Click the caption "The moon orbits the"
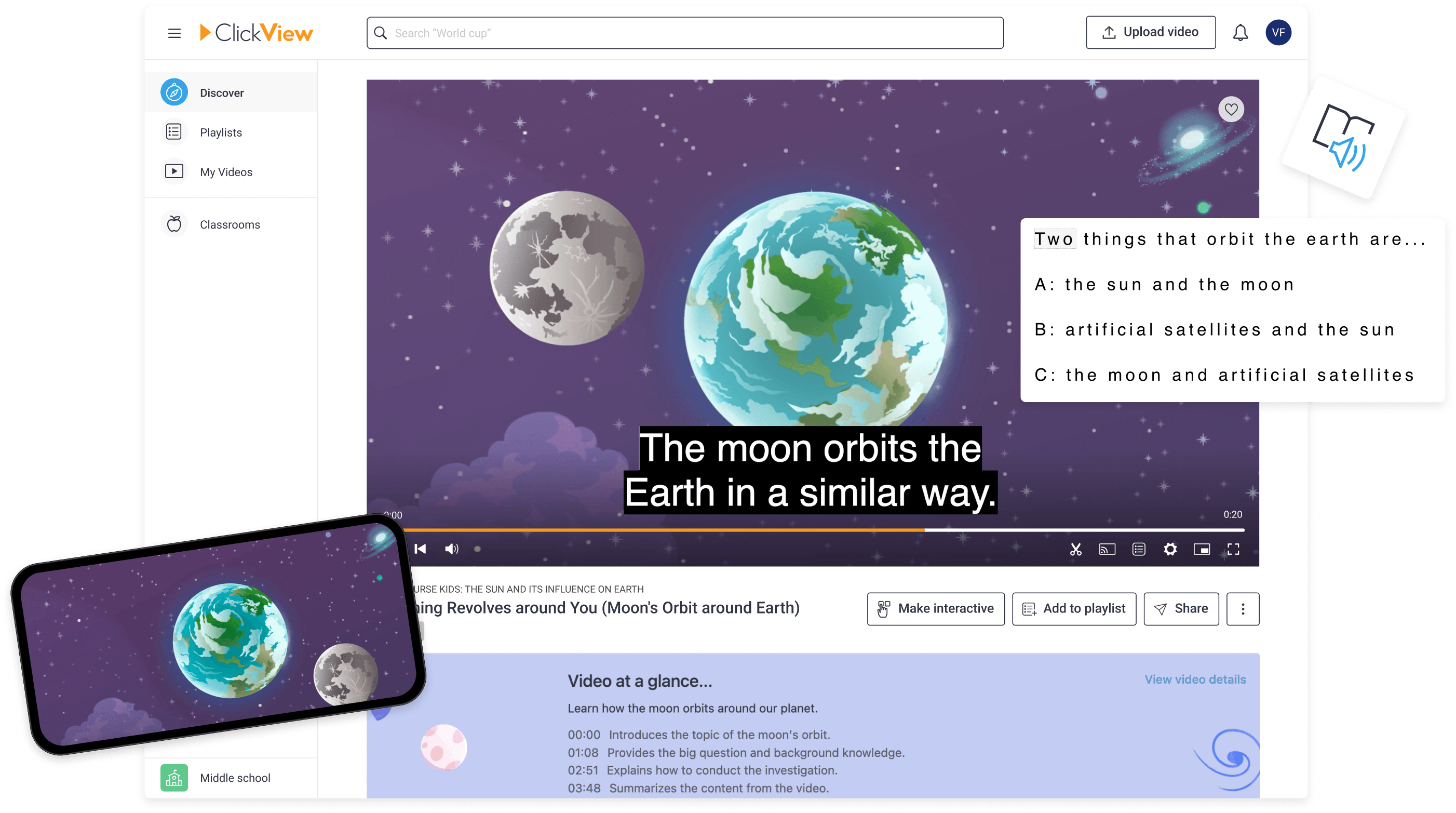 (810, 448)
